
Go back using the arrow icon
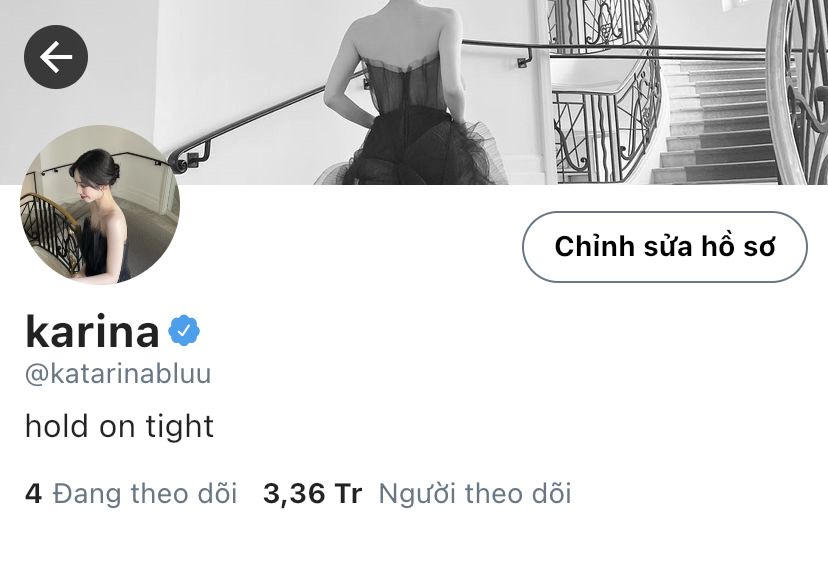click(x=56, y=57)
